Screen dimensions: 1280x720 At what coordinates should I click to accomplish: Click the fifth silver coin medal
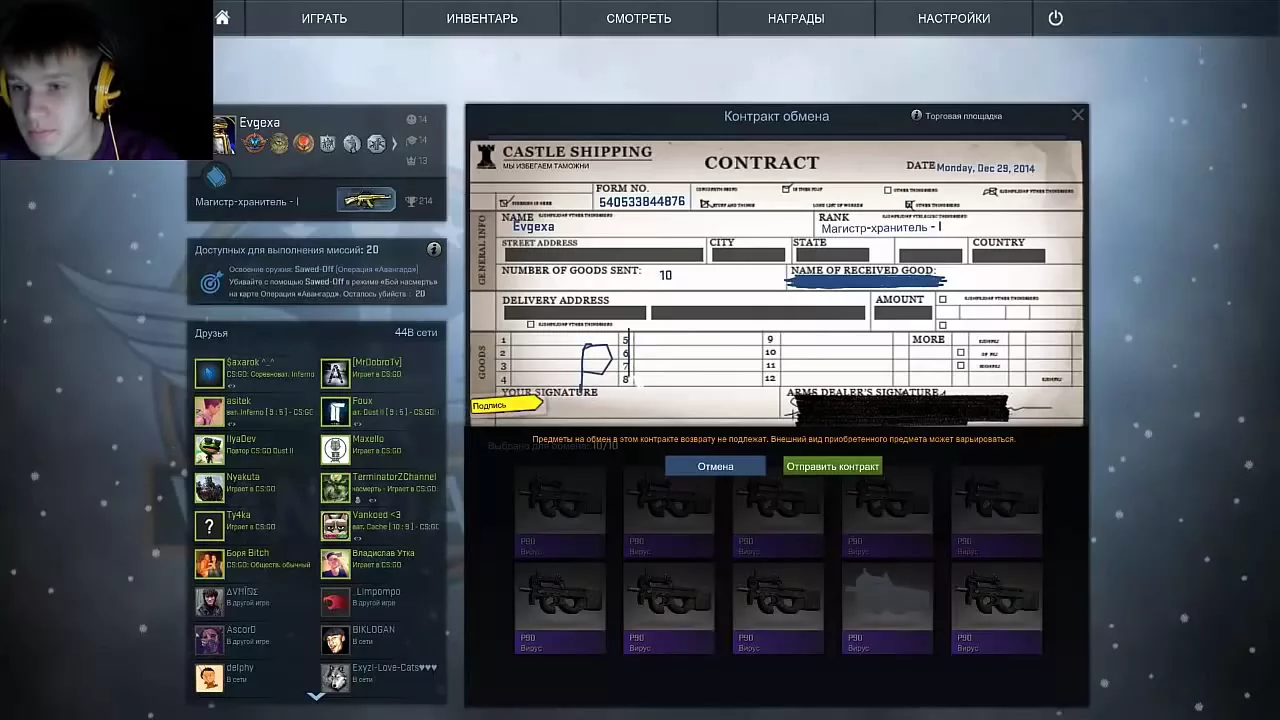click(x=352, y=144)
